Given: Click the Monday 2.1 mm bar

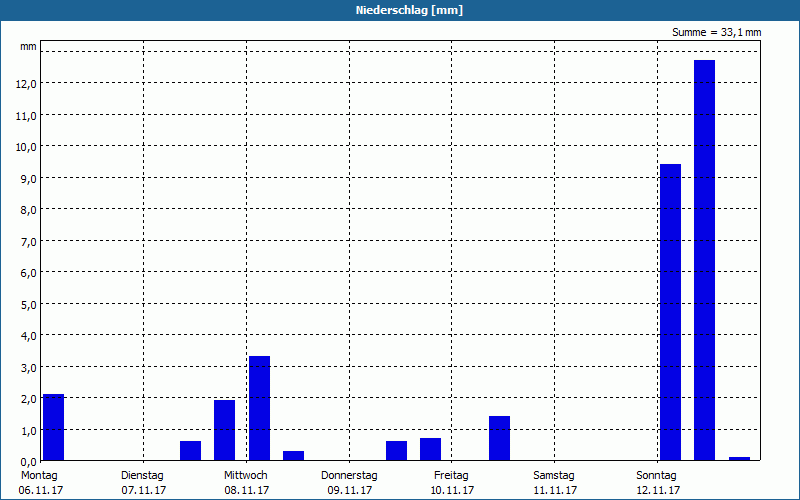Looking at the screenshot, I should coord(54,427).
